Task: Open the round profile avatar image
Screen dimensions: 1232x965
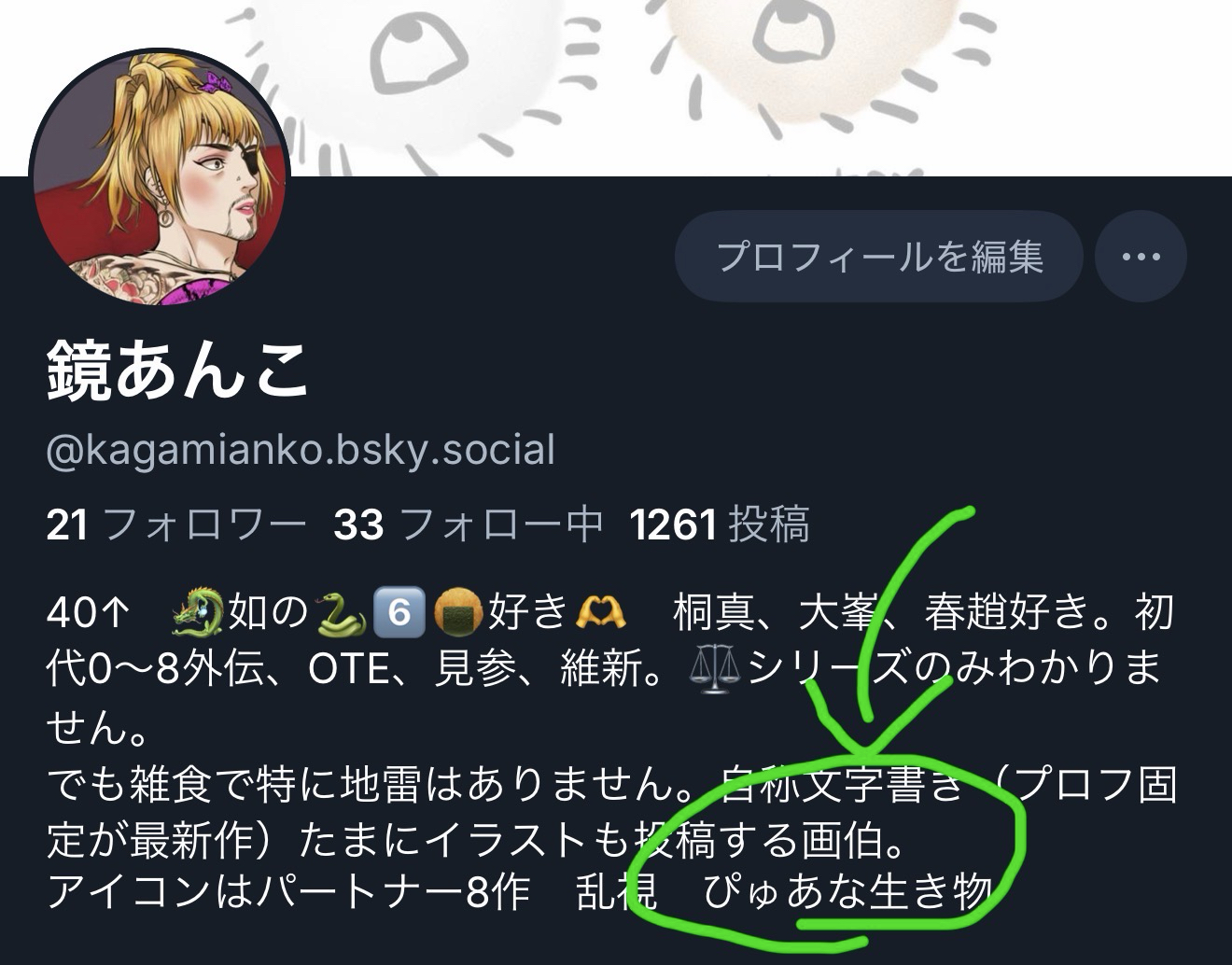Action: point(160,178)
